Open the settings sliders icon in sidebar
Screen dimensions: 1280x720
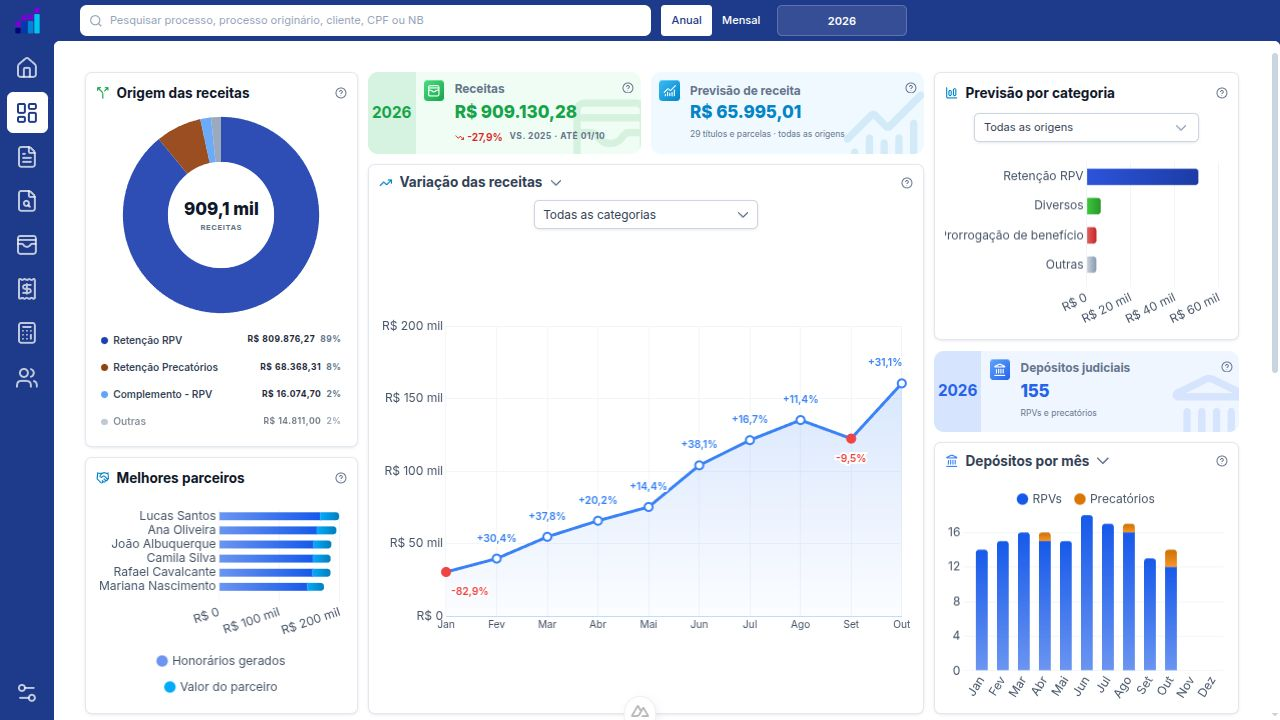pyautogui.click(x=27, y=693)
